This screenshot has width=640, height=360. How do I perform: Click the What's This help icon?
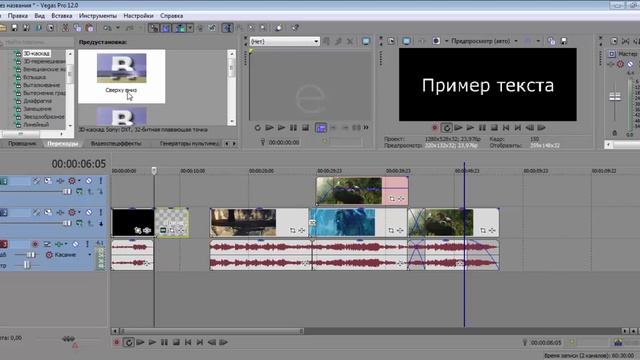click(295, 28)
